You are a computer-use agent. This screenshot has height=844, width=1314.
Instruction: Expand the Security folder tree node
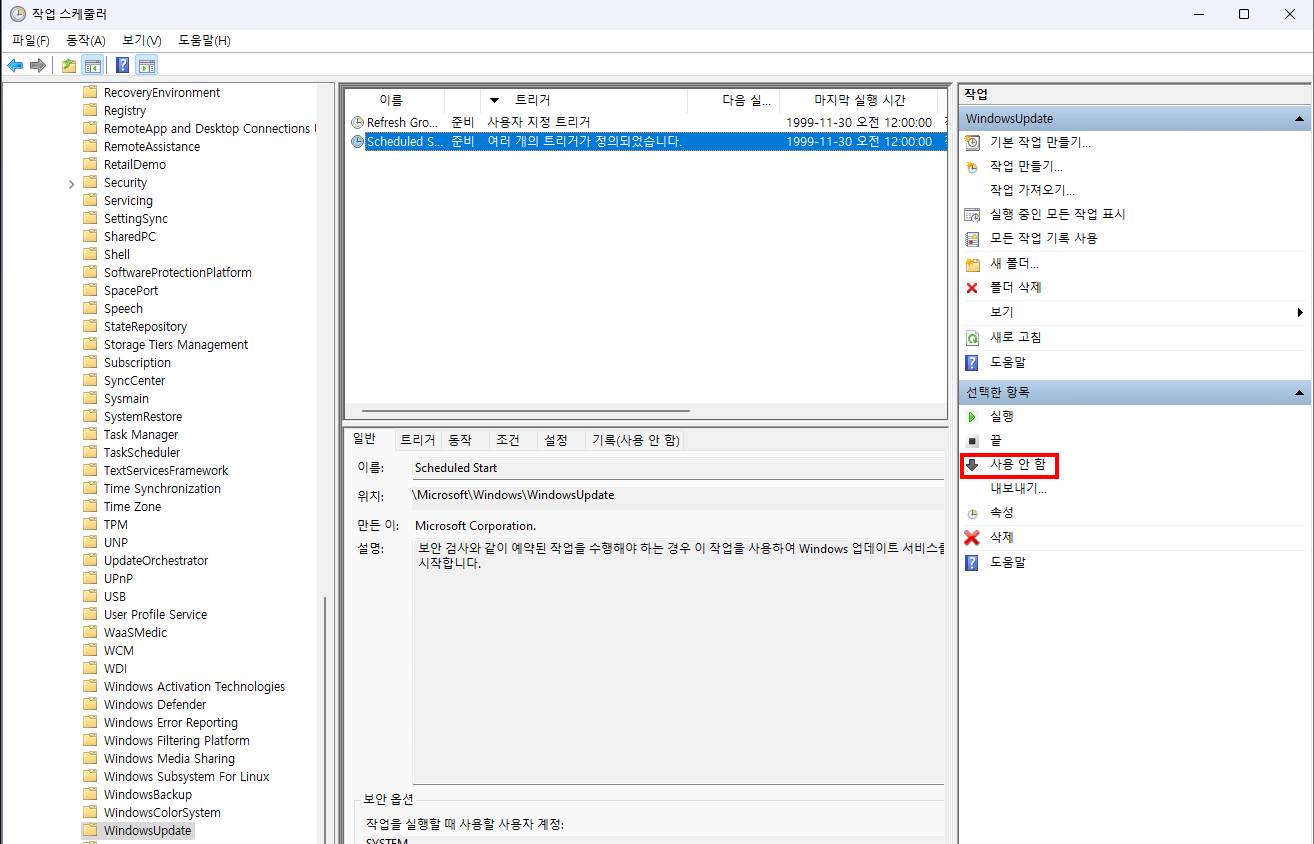point(71,183)
